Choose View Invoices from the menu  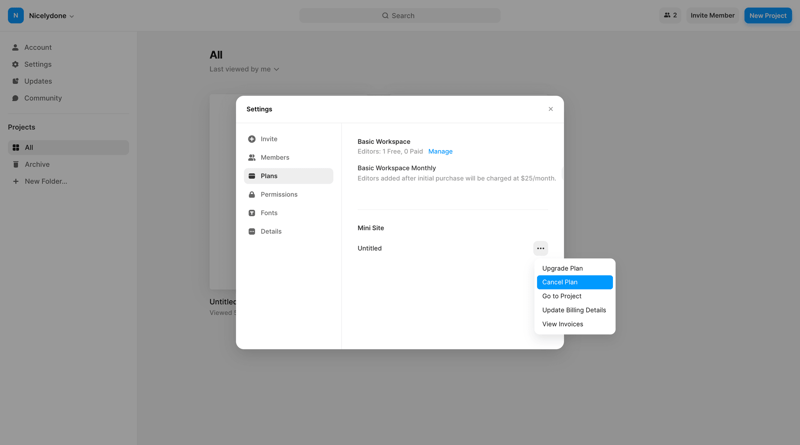pyautogui.click(x=574, y=324)
